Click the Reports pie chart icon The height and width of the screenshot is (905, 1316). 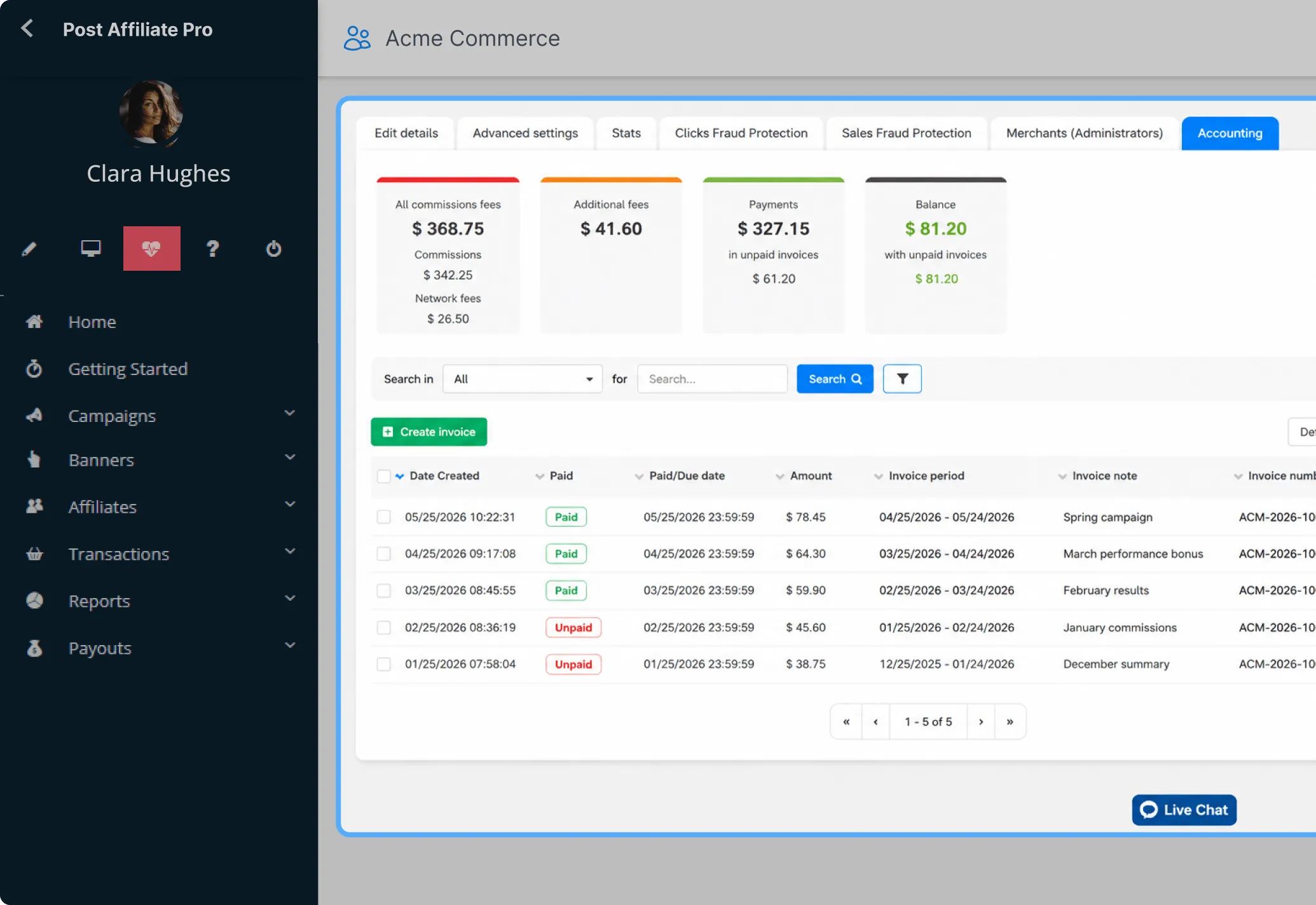(34, 601)
